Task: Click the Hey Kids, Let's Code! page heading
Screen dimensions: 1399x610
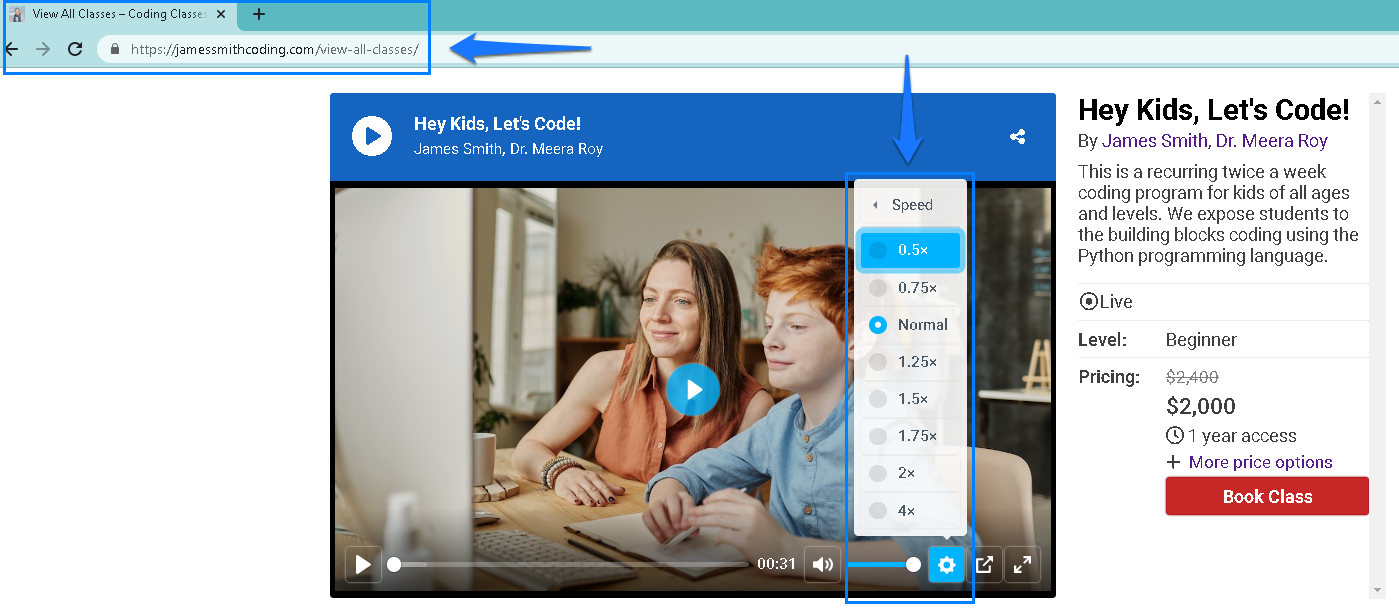Action: [x=1214, y=110]
